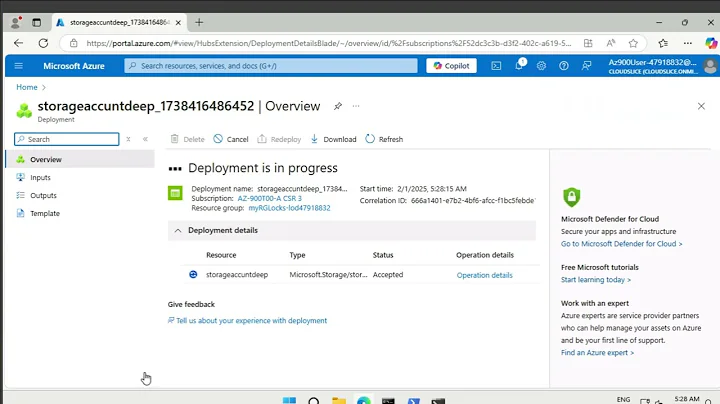Screen dimensions: 720x404
Task: Open taskbar Search
Action: click(x=314, y=401)
